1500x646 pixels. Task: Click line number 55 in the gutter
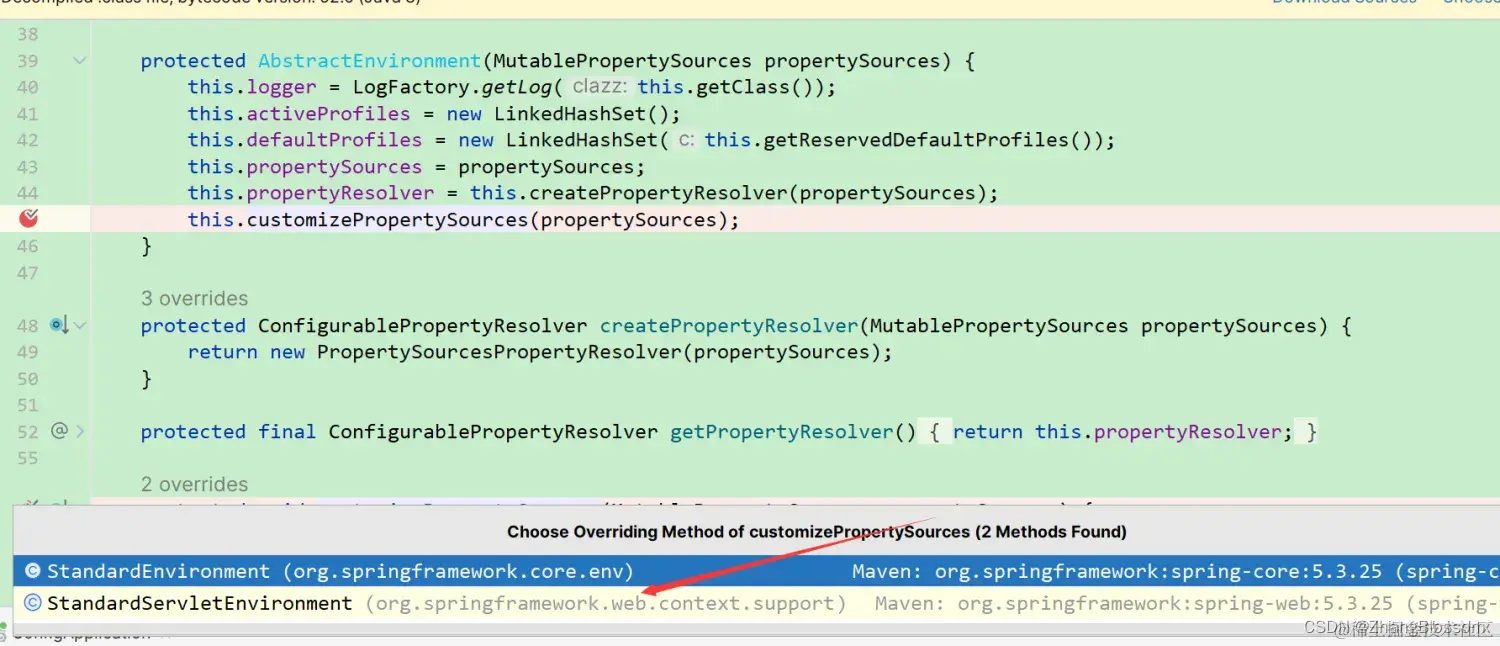pyautogui.click(x=27, y=458)
